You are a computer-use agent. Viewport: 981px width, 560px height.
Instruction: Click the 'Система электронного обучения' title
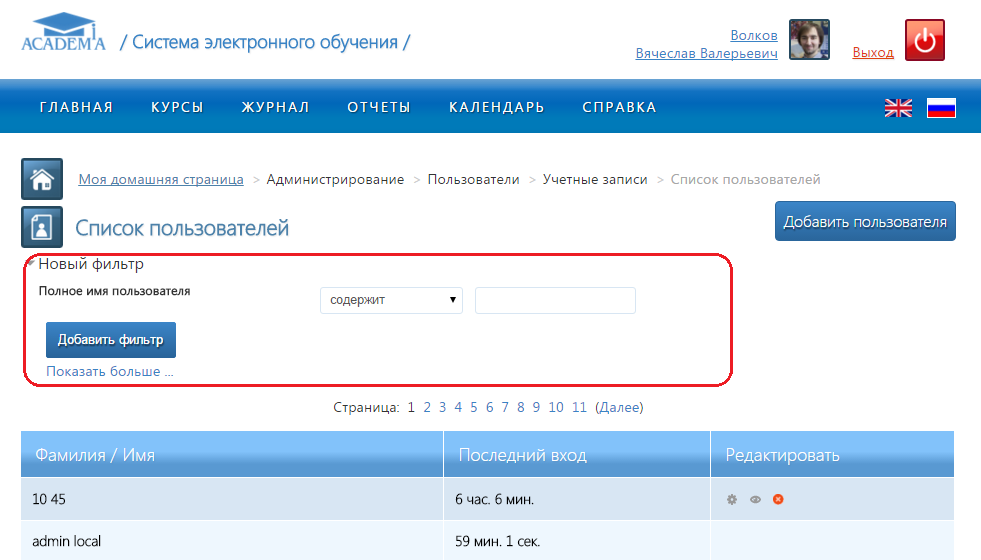tap(265, 42)
